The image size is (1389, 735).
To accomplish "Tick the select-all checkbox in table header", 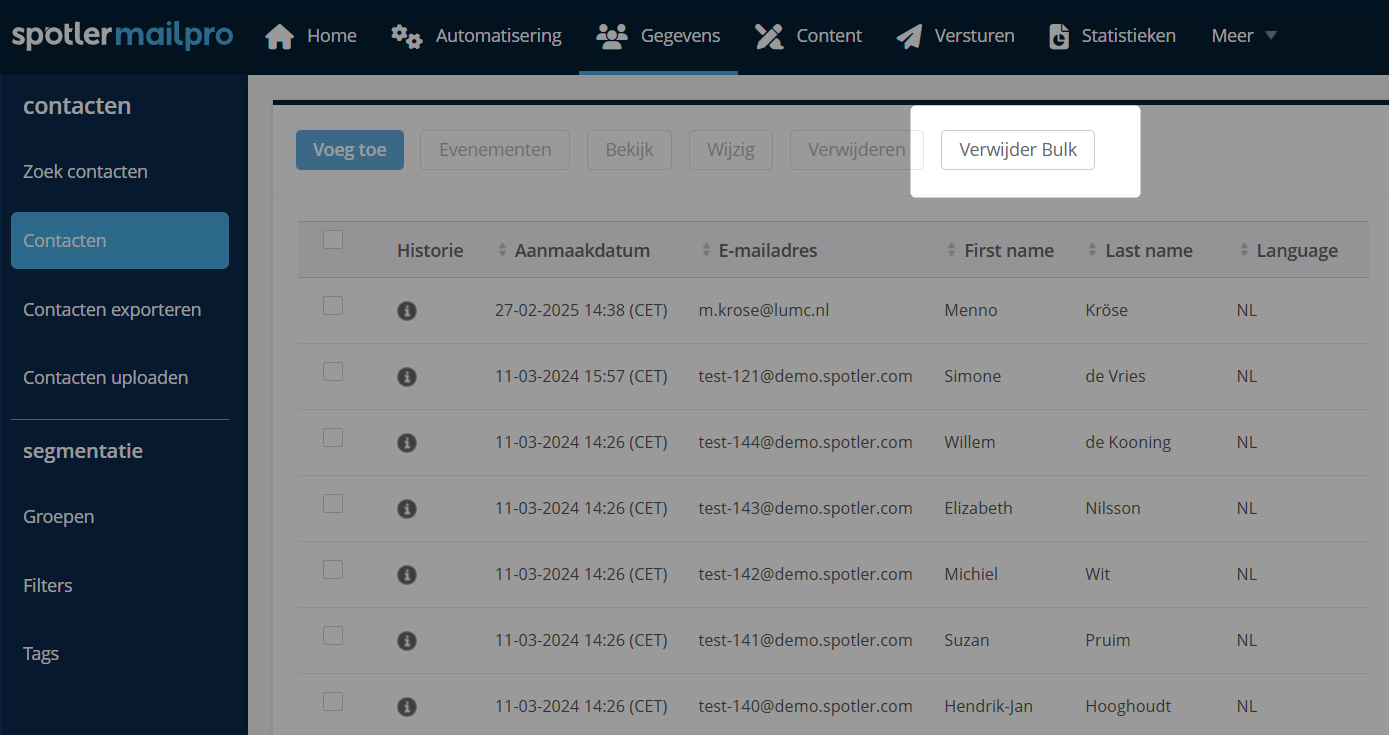I will 333,240.
